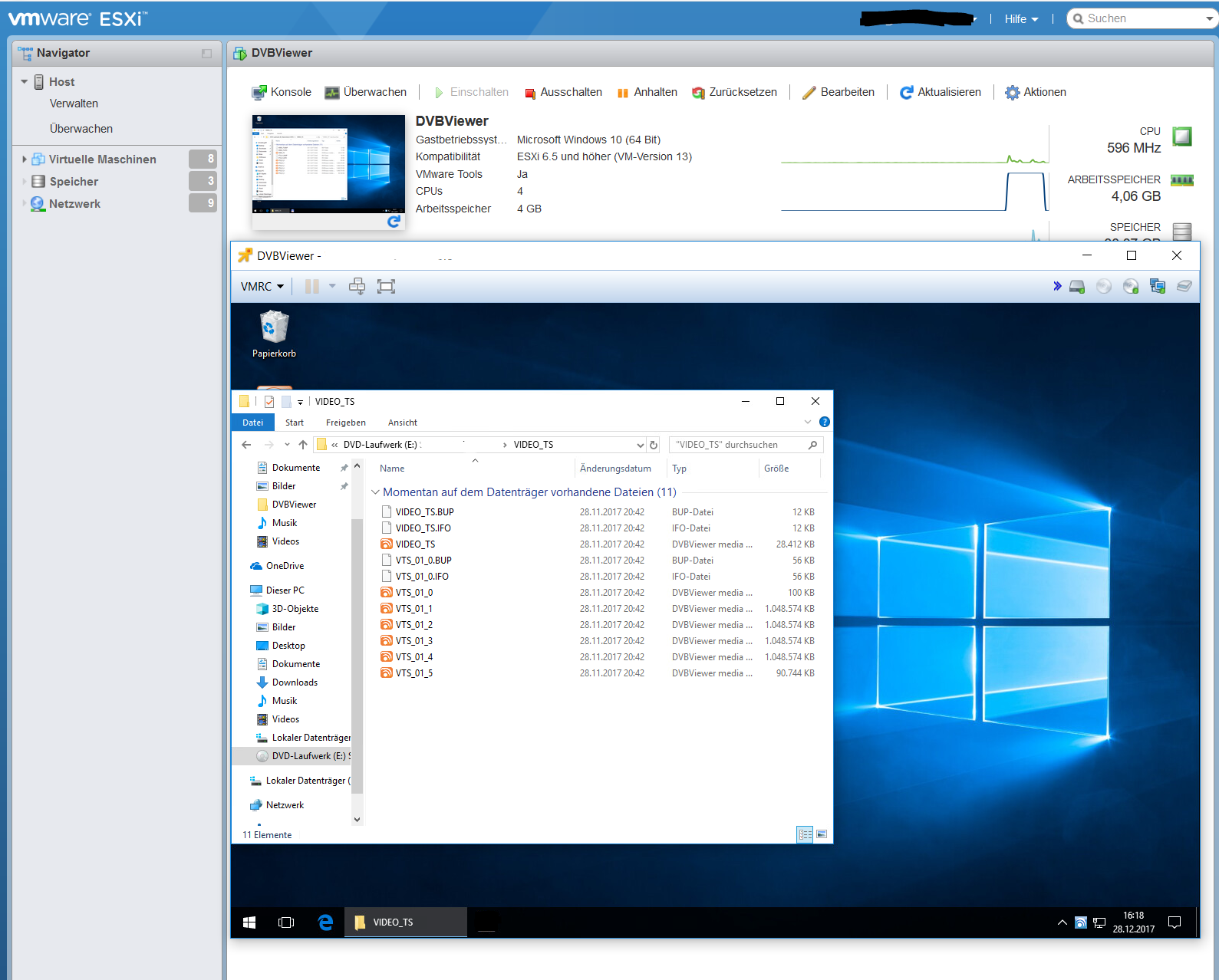Switch Explorer to details view
The width and height of the screenshot is (1219, 980).
805,834
